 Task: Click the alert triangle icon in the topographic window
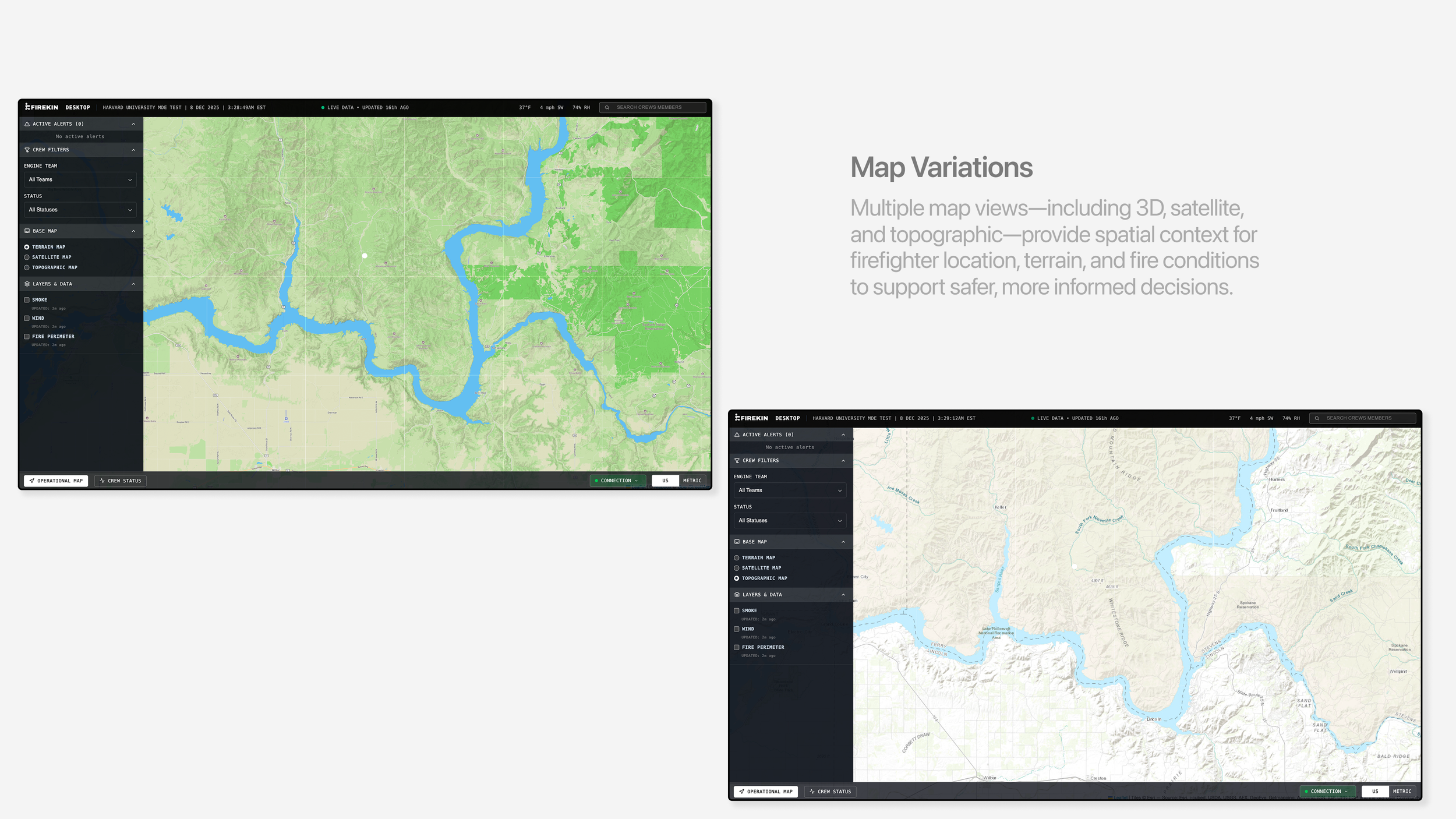(737, 435)
